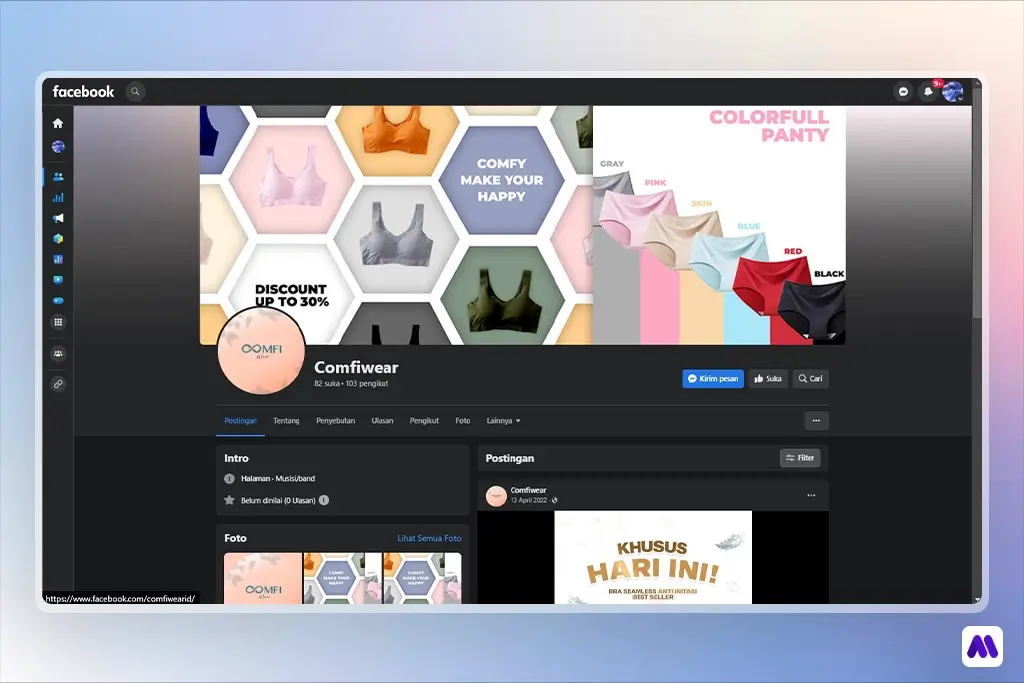Open the account profile avatar menu
The width and height of the screenshot is (1024, 683).
point(952,92)
